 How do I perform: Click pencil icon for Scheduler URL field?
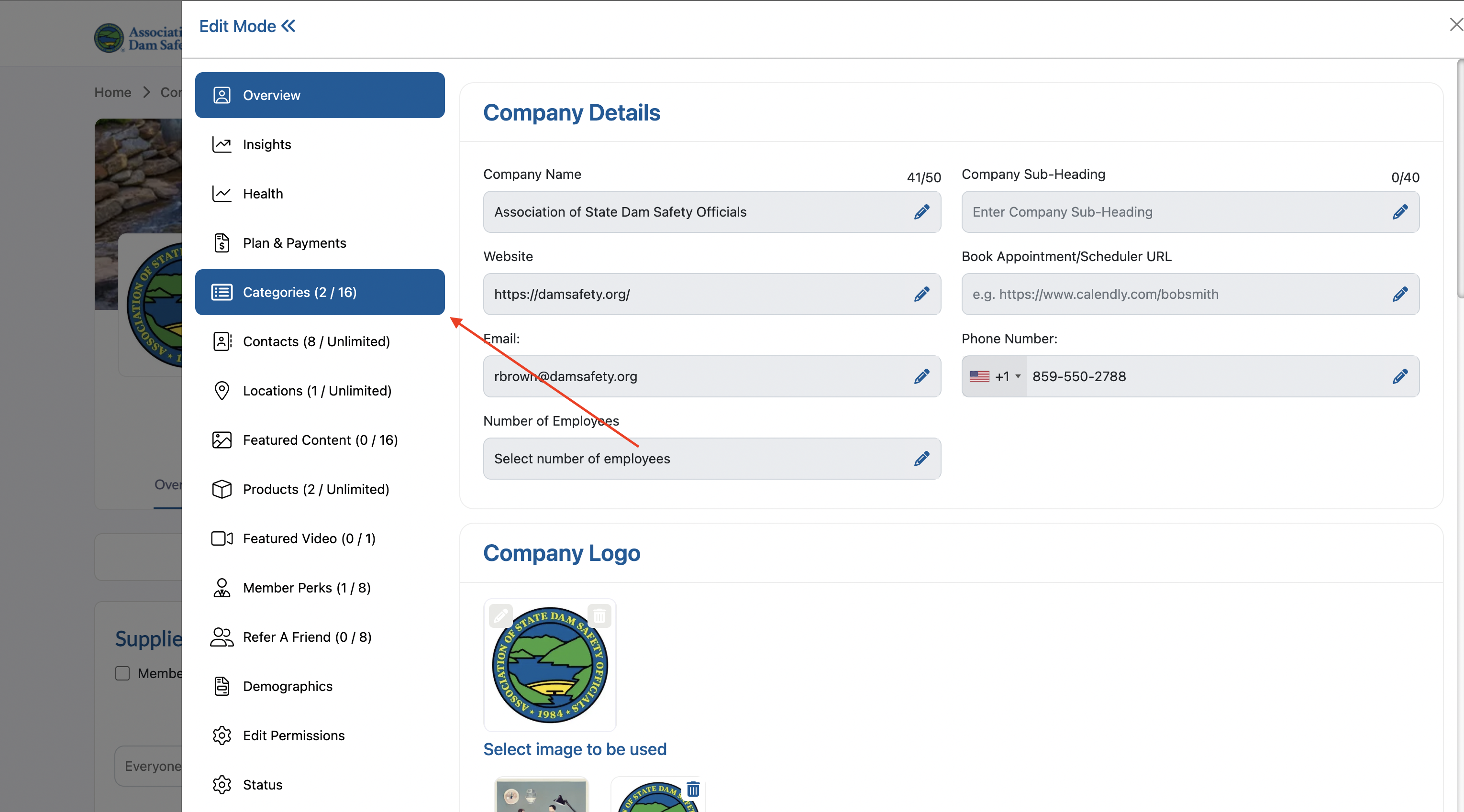1400,295
